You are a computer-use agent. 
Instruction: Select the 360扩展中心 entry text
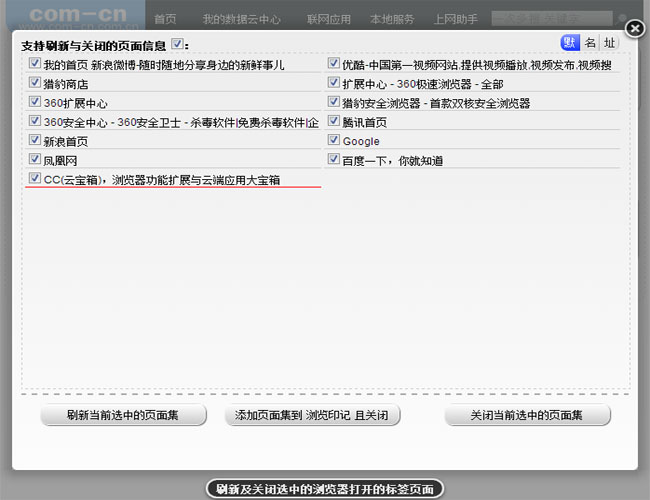coord(75,103)
